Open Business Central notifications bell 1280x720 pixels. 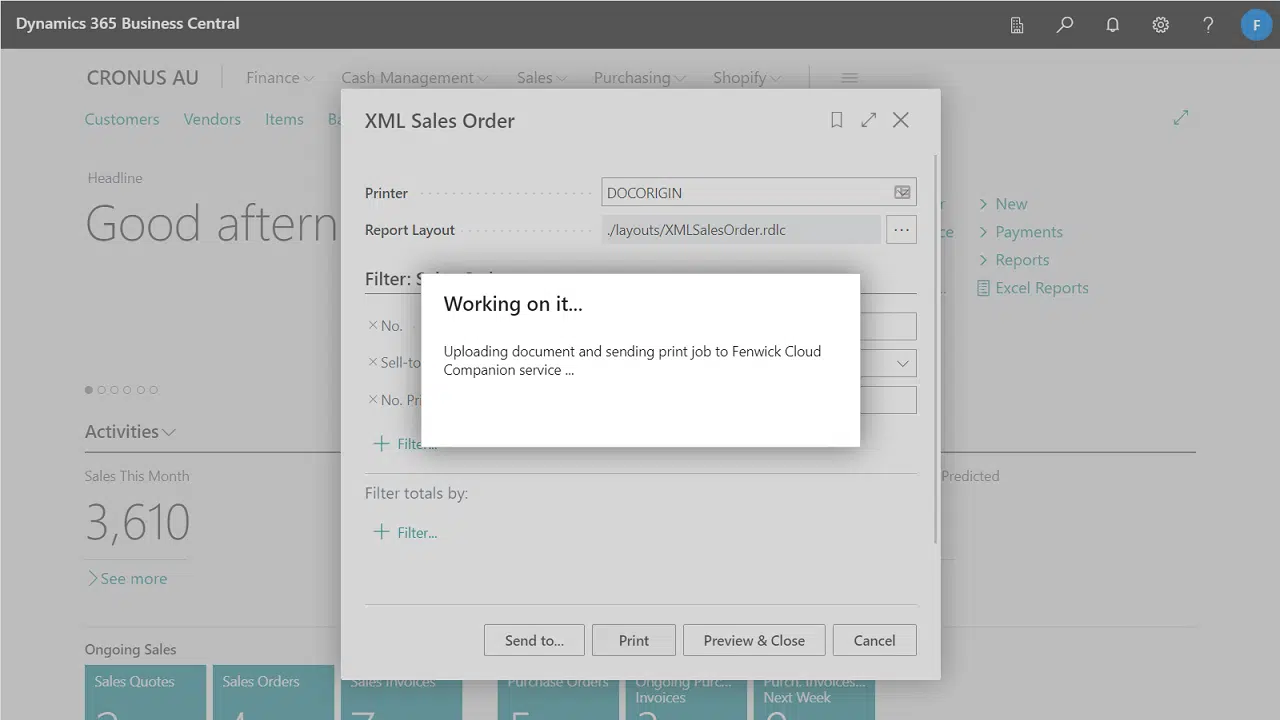(x=1112, y=24)
